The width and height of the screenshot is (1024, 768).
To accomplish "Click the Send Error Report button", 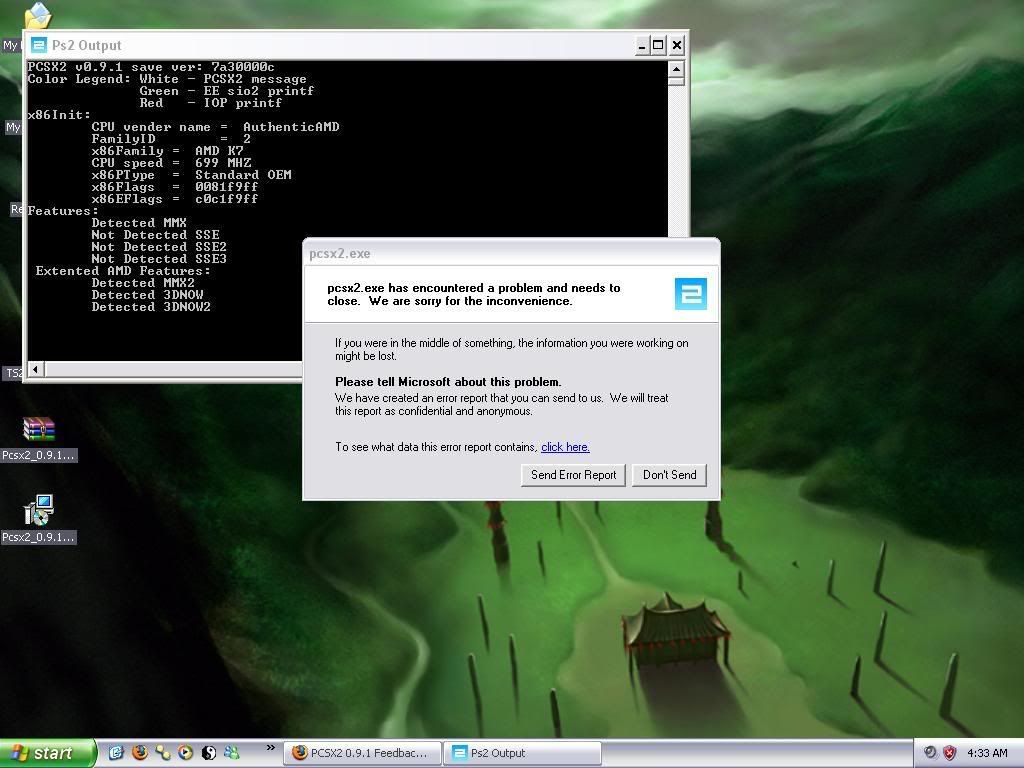I will [x=573, y=475].
